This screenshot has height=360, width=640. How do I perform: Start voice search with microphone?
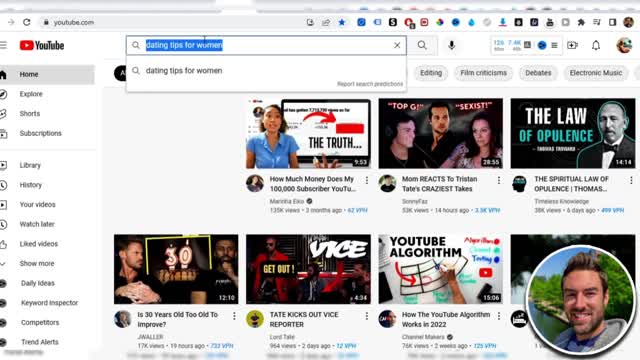click(451, 45)
